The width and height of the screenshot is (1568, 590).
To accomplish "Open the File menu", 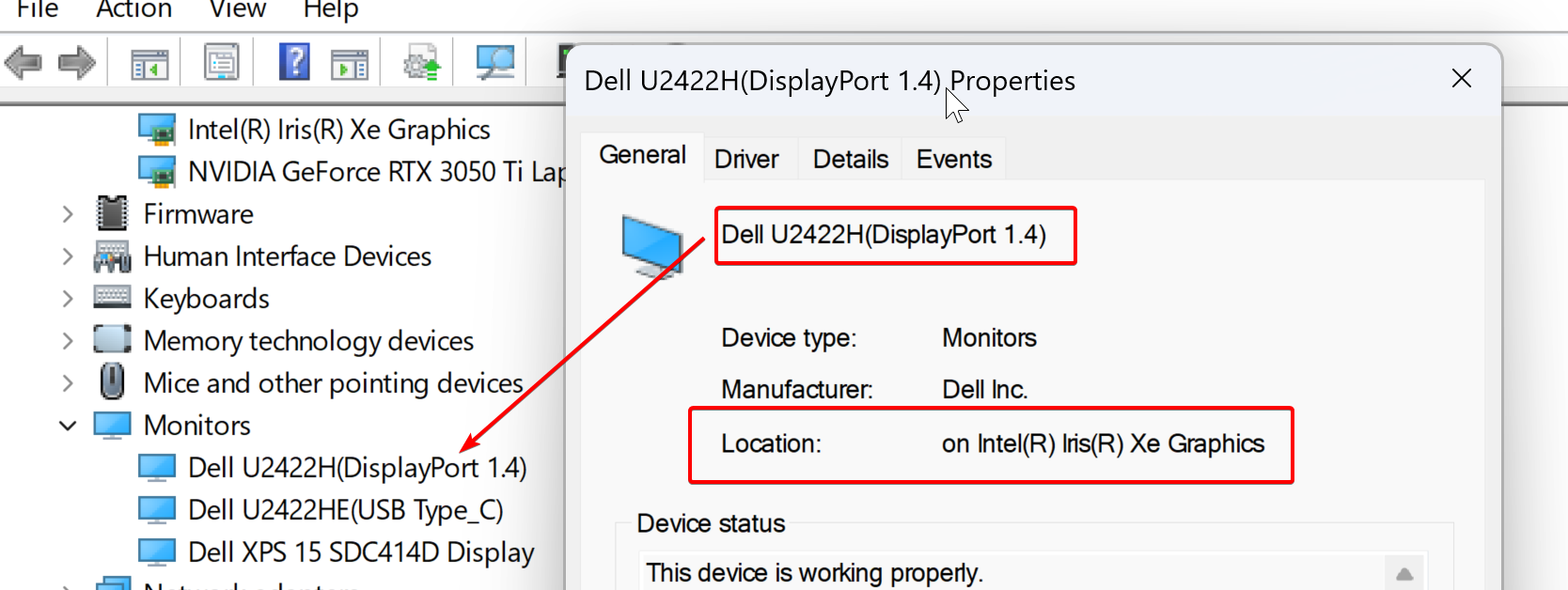I will click(x=38, y=9).
